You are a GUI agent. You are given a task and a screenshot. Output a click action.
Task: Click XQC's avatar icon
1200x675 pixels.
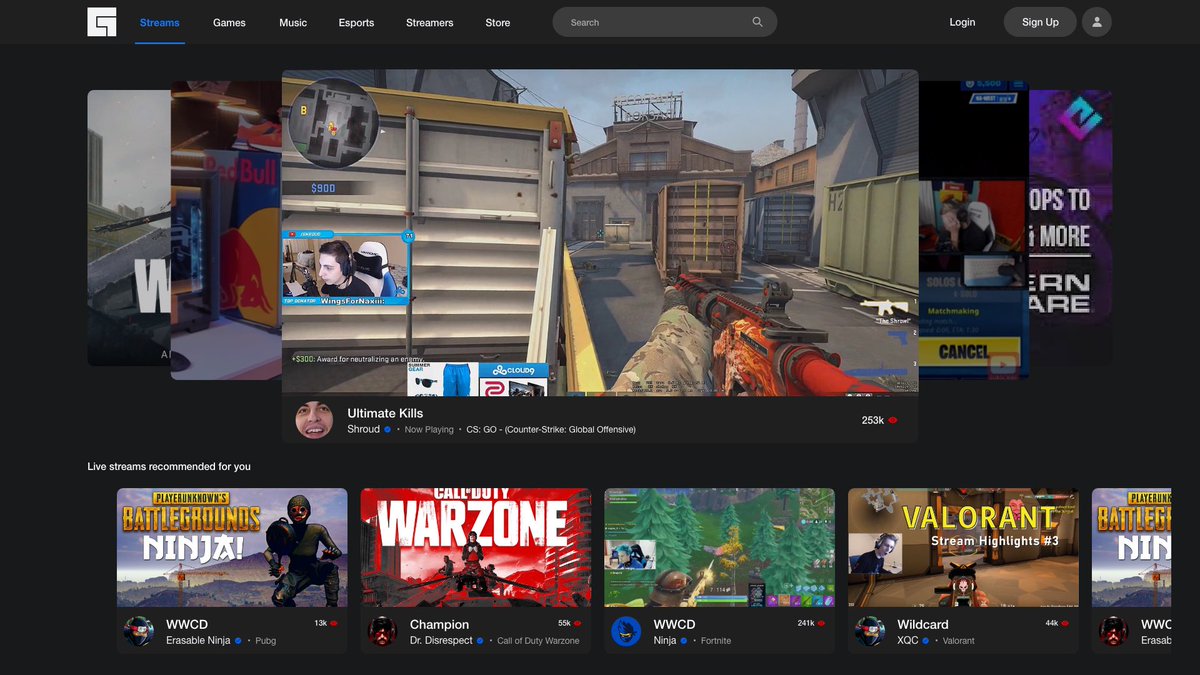[x=870, y=631]
